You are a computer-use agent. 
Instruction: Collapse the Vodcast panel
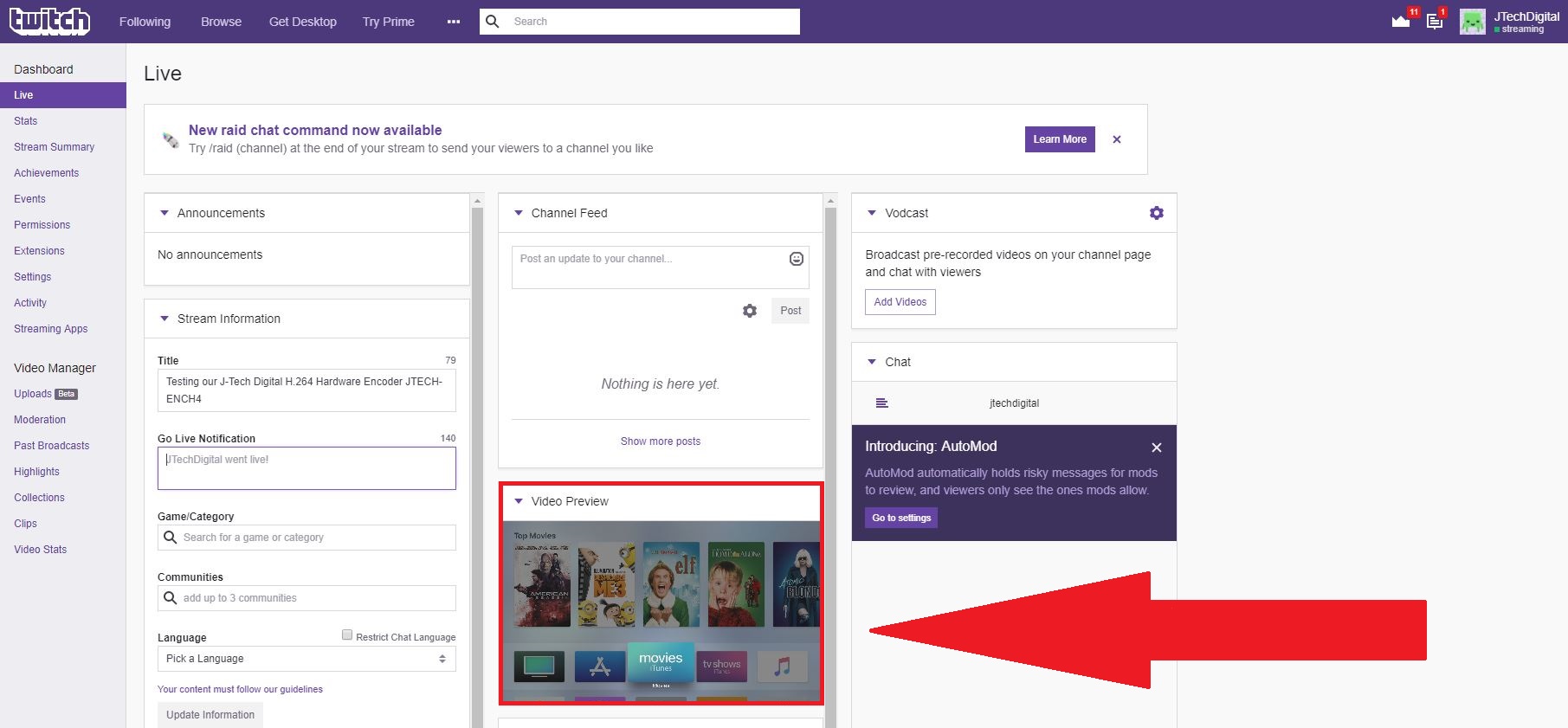[872, 213]
